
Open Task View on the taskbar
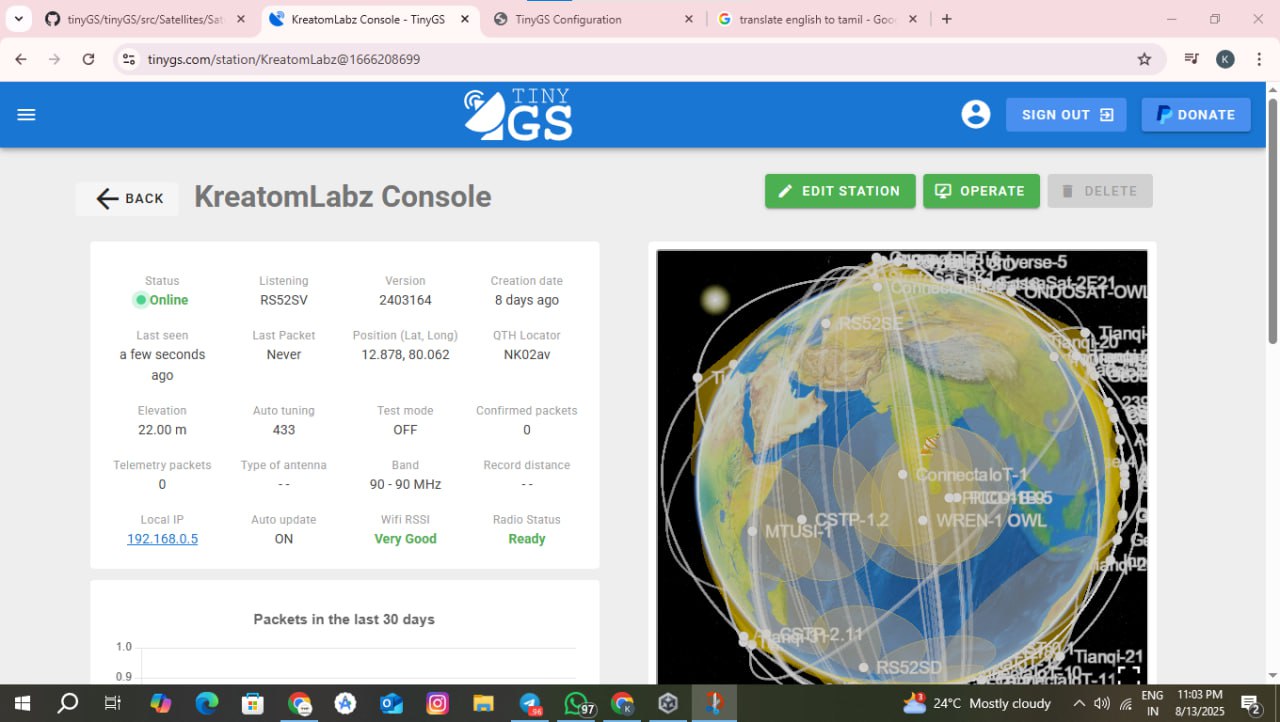113,703
